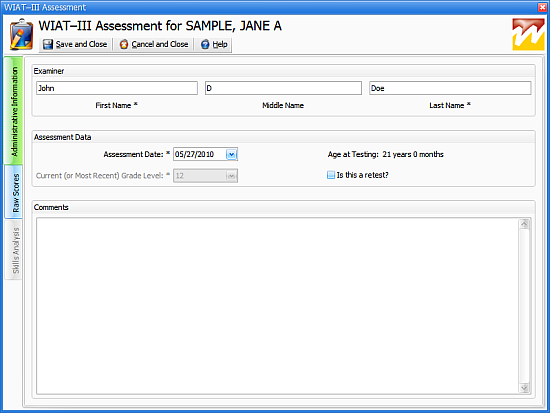Click the clipboard assessment icon in header
The width and height of the screenshot is (550, 413).
point(21,34)
